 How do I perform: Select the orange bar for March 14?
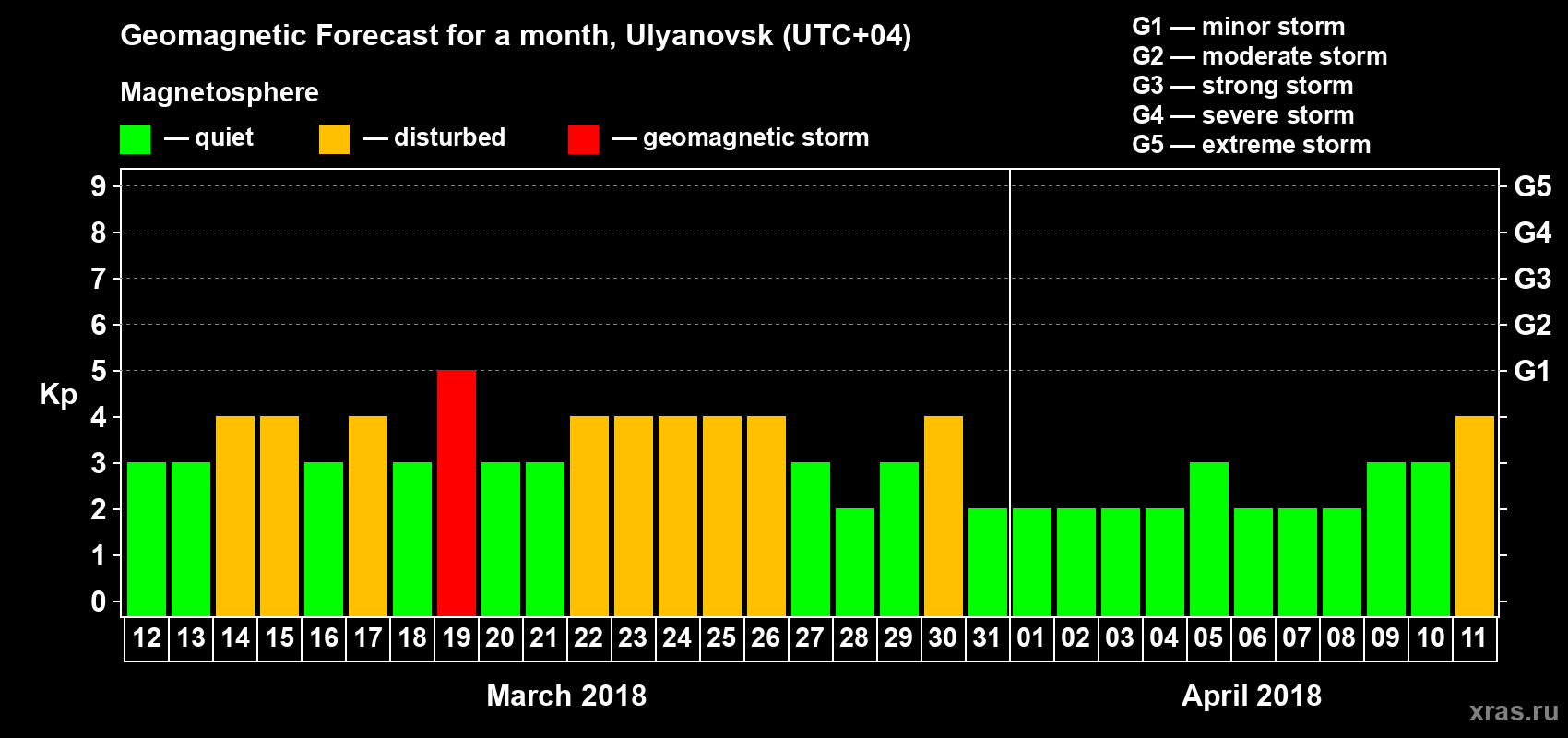click(235, 516)
